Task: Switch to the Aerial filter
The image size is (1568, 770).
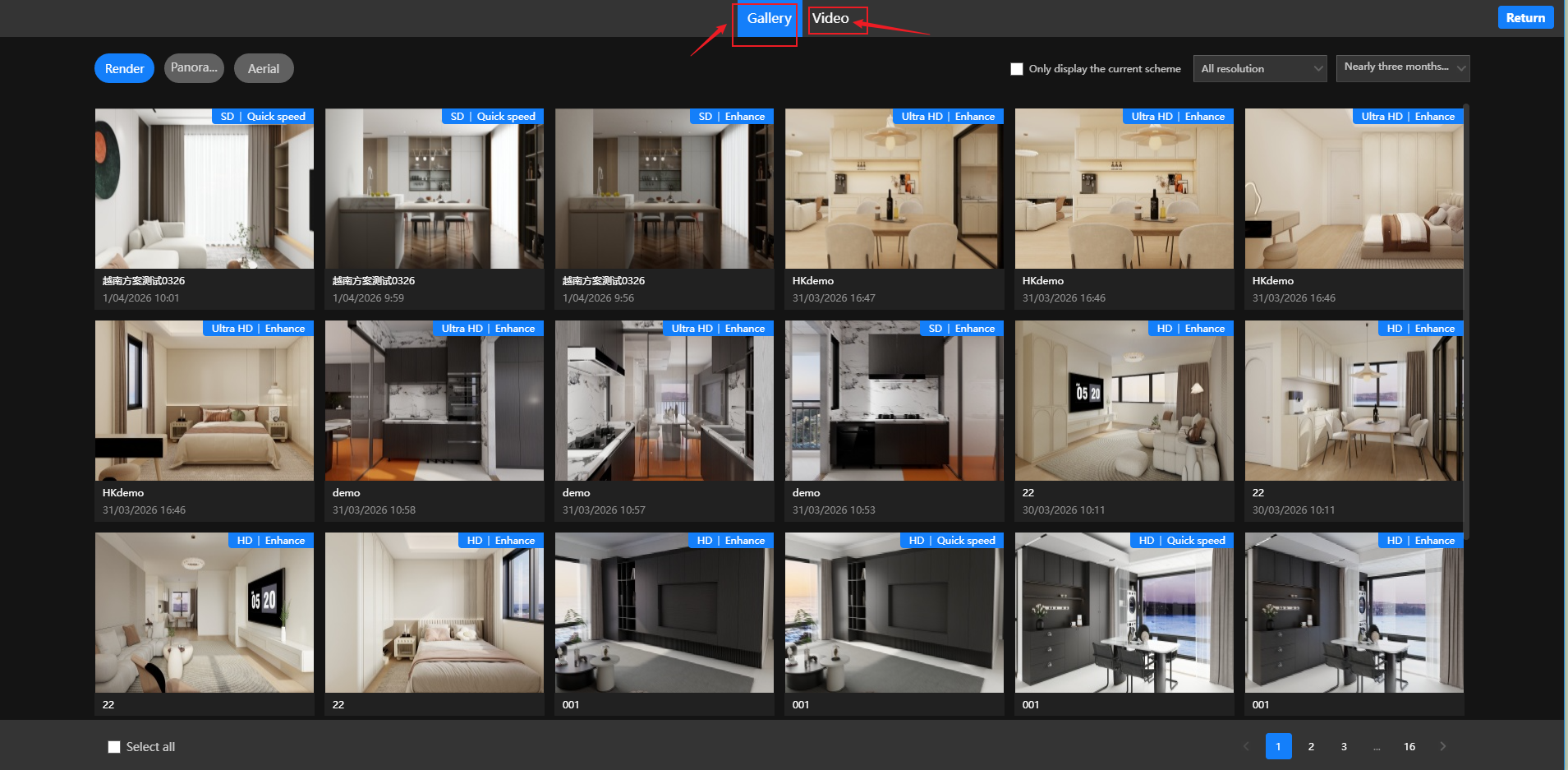Action: click(264, 69)
